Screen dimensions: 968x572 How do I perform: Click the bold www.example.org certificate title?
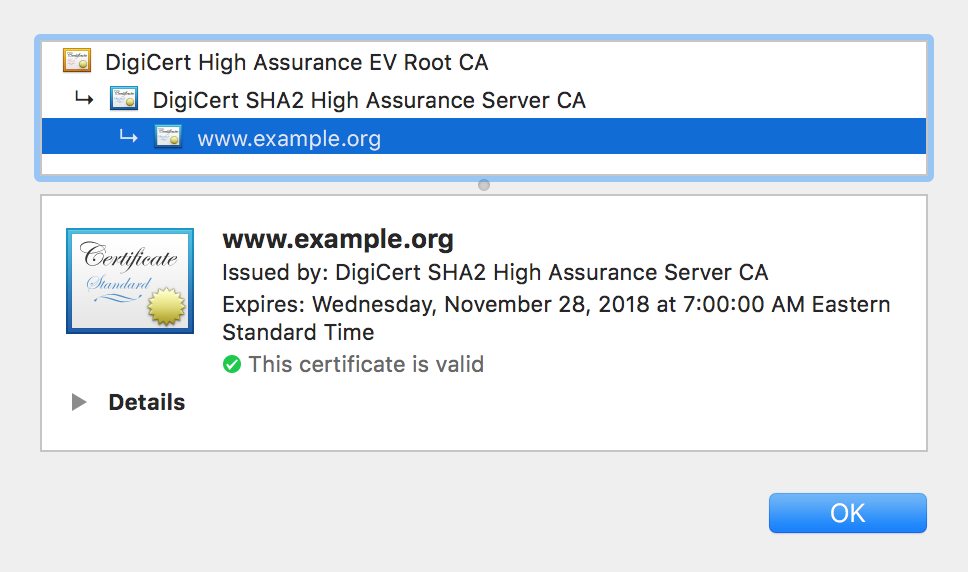tap(338, 239)
